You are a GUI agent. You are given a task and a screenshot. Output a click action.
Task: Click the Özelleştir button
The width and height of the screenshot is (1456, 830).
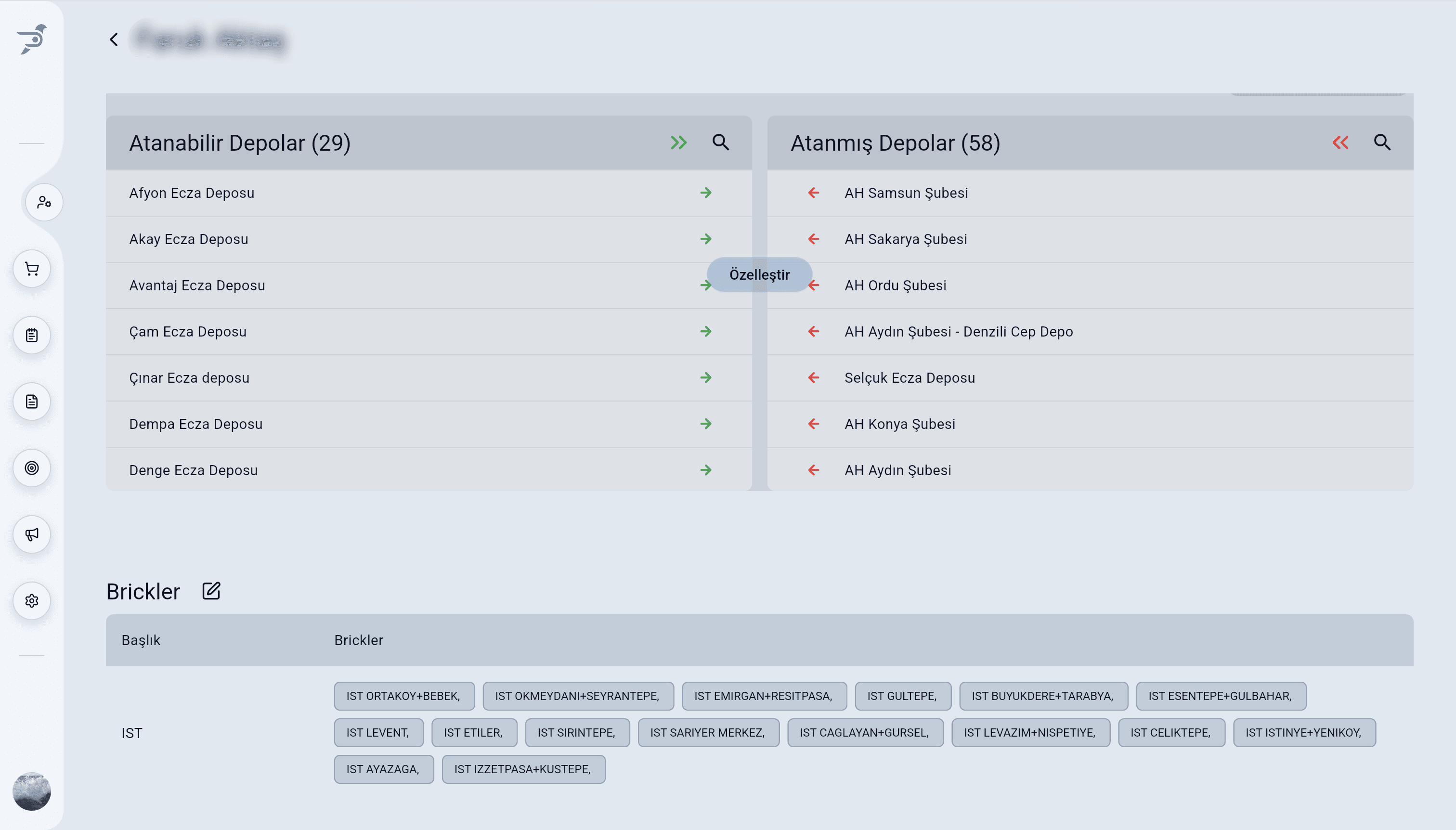pyautogui.click(x=759, y=275)
